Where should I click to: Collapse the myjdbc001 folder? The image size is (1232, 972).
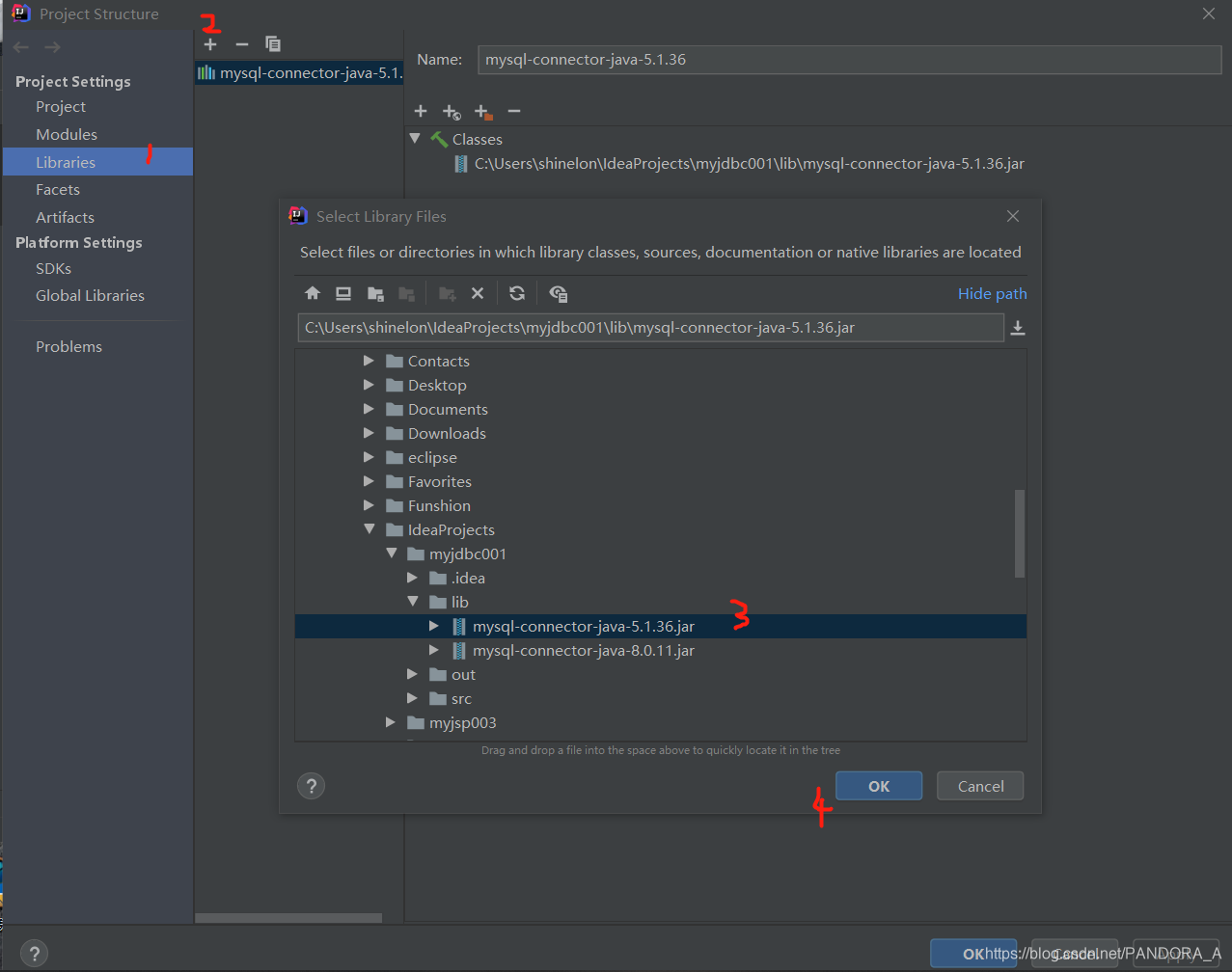point(391,553)
